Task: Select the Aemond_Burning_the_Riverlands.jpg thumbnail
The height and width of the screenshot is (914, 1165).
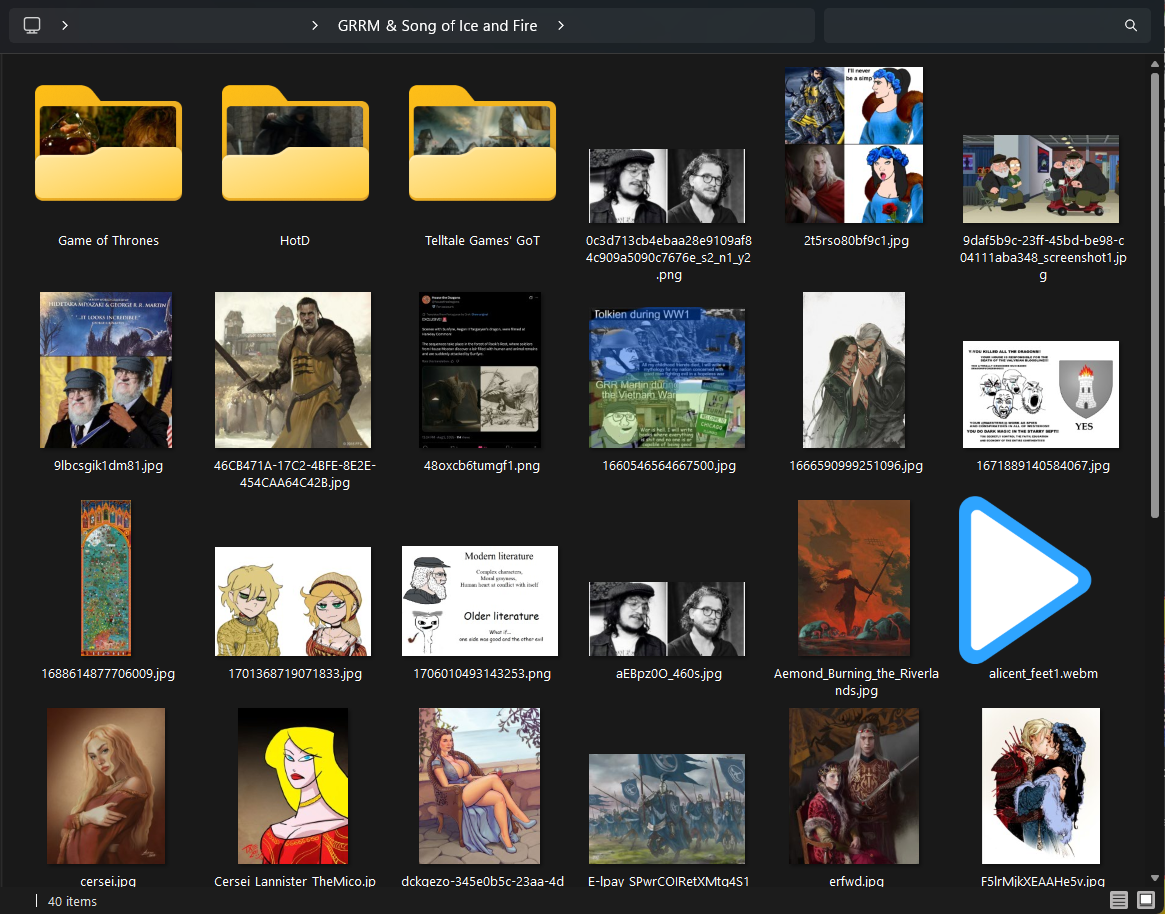Action: (854, 578)
